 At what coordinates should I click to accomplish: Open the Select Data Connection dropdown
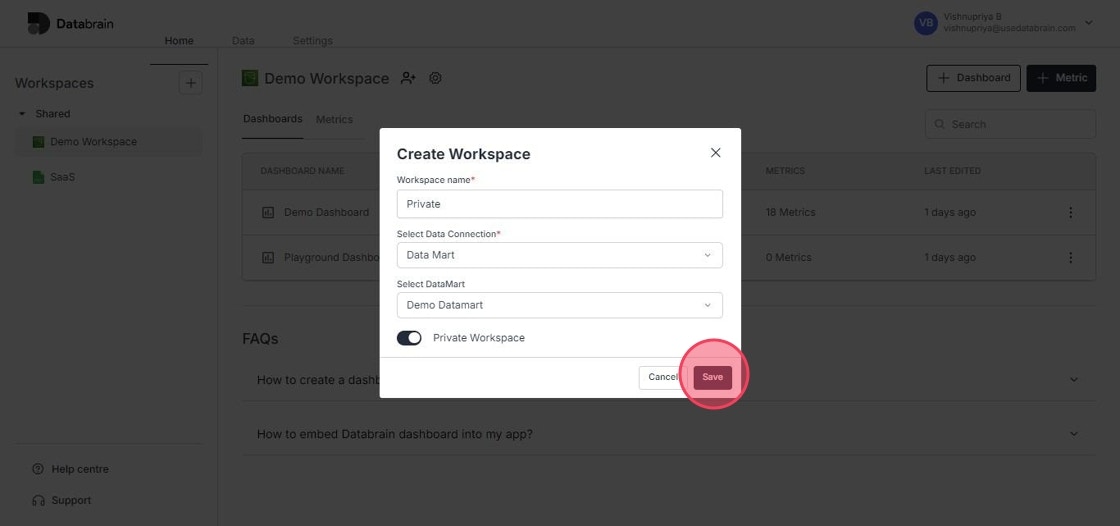tap(559, 255)
